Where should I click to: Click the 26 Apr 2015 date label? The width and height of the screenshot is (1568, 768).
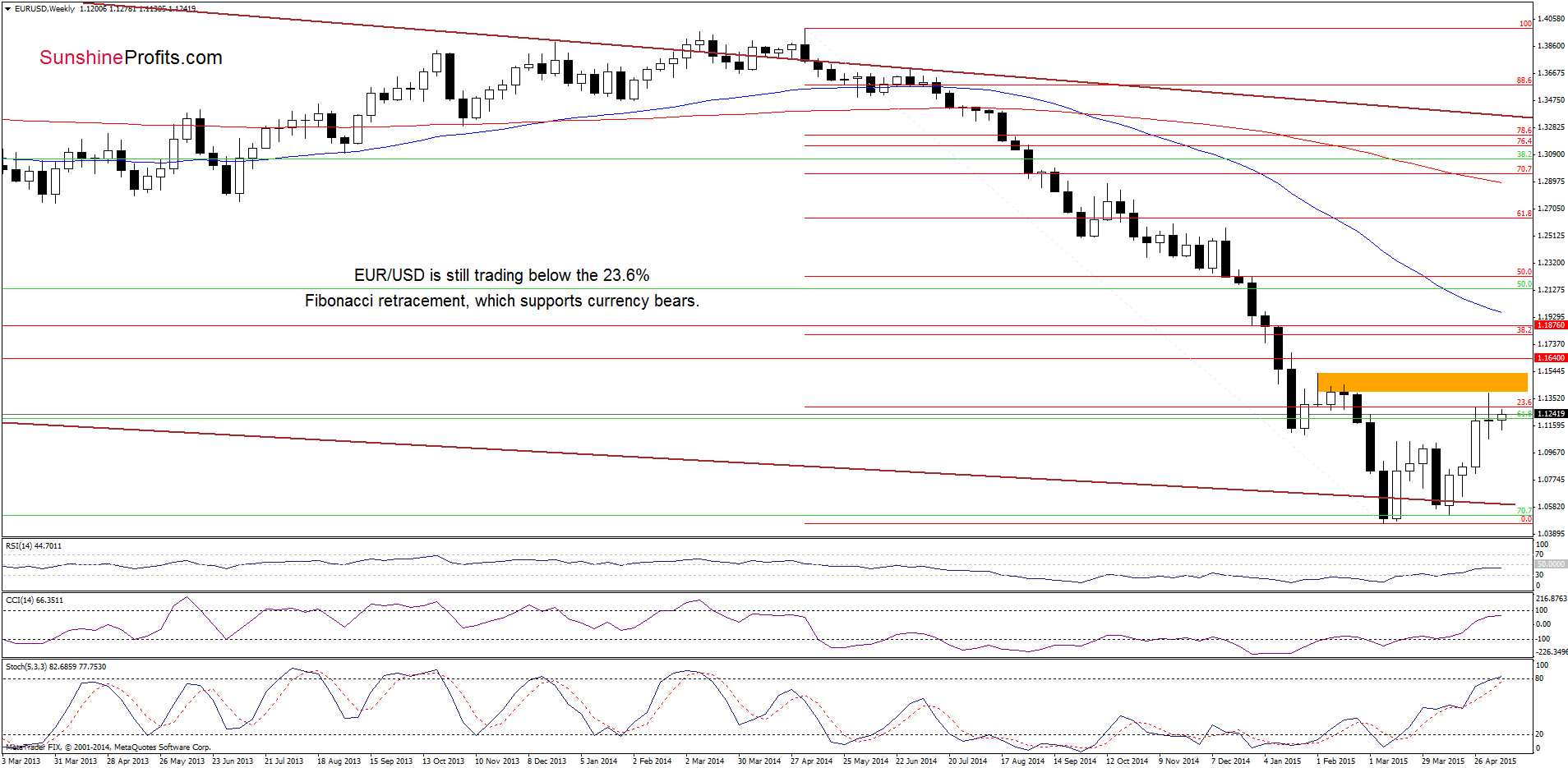tap(1495, 761)
